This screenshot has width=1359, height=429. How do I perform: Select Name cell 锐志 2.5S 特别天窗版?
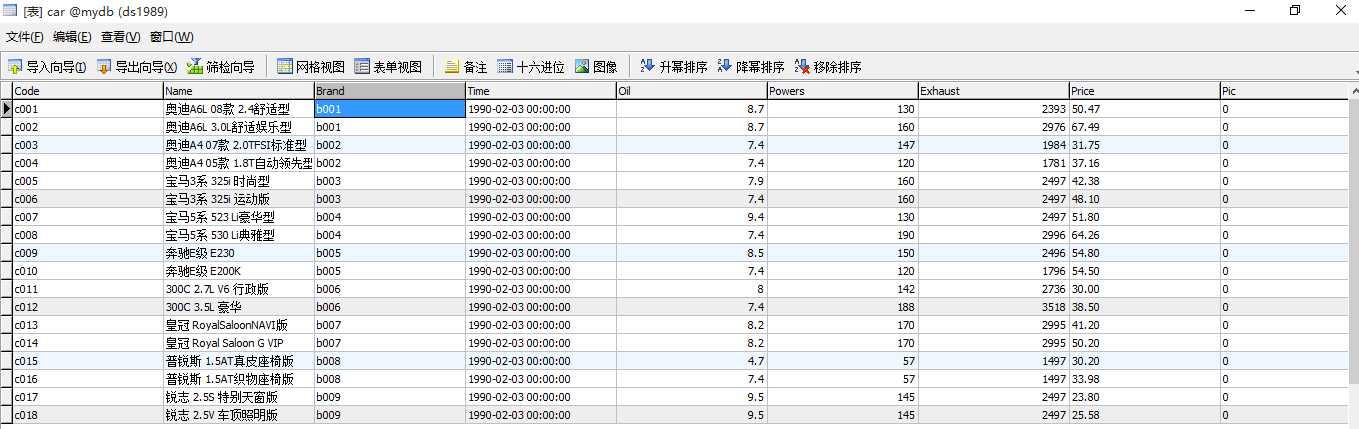[239, 397]
